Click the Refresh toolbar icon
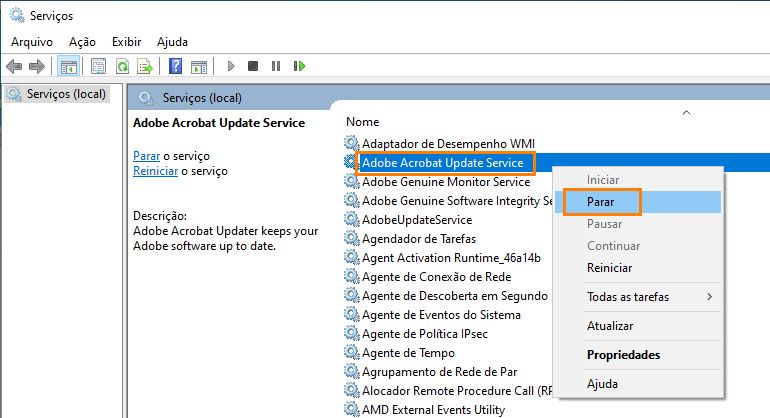 122,66
